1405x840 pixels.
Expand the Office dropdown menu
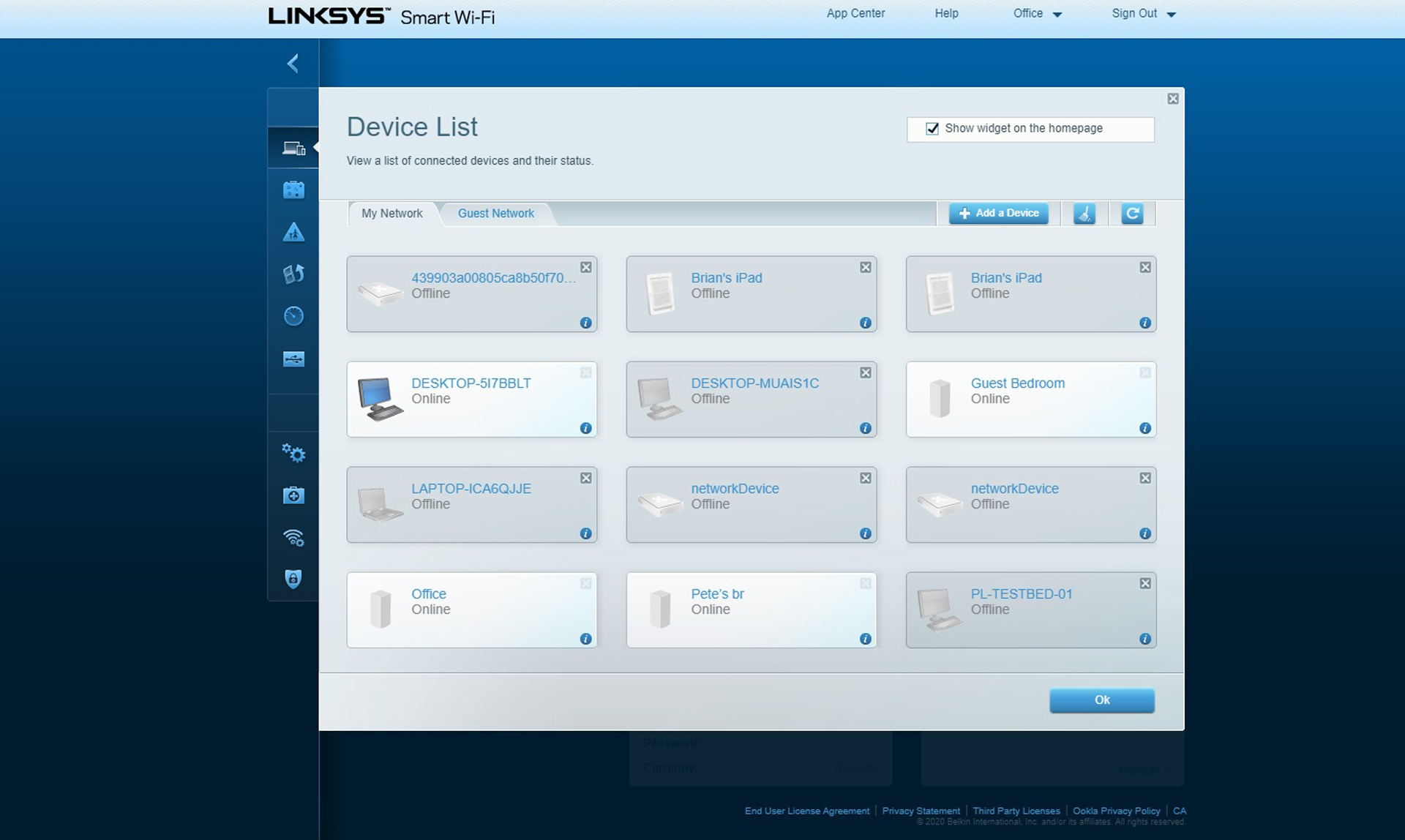click(x=1040, y=13)
